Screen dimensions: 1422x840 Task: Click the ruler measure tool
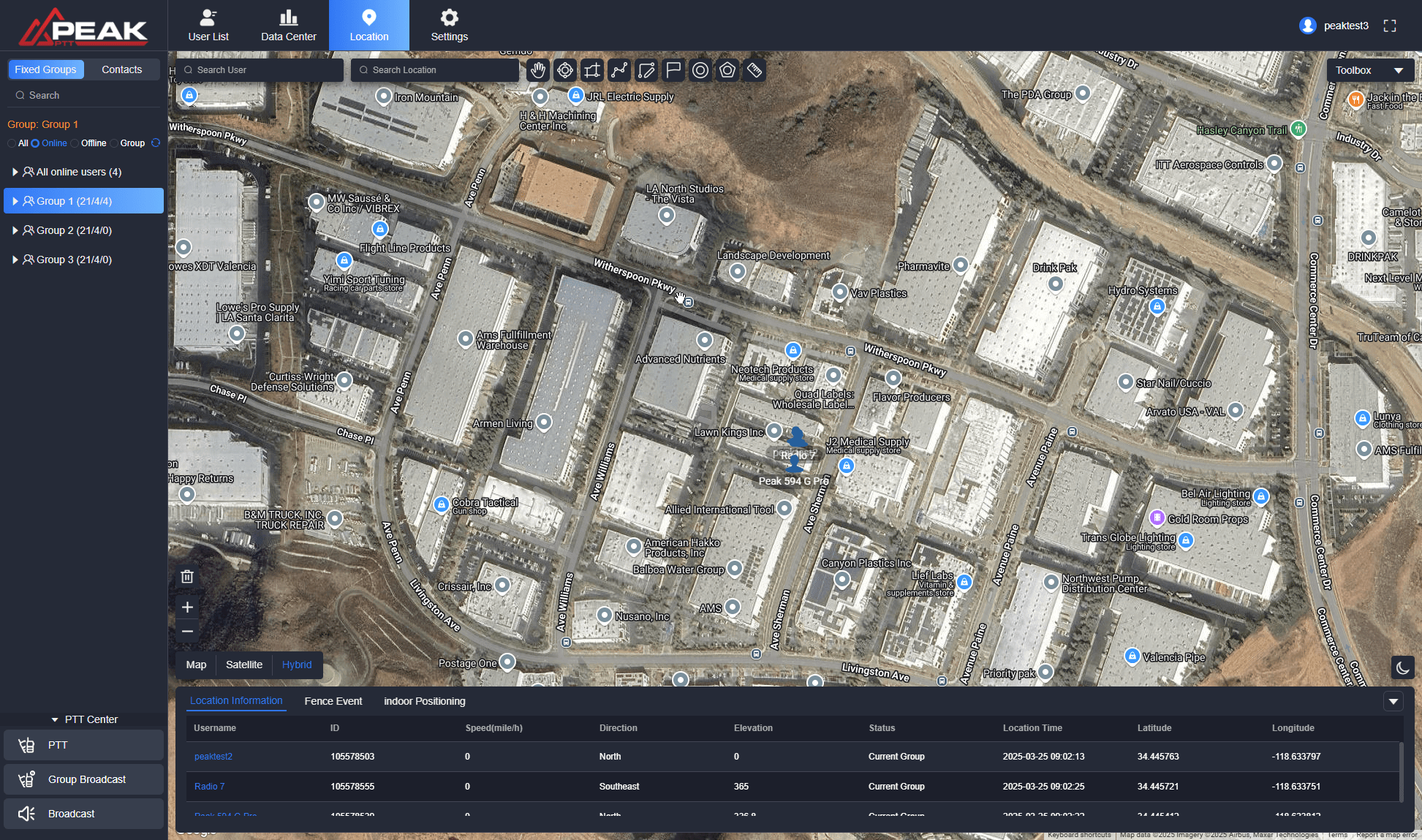755,70
